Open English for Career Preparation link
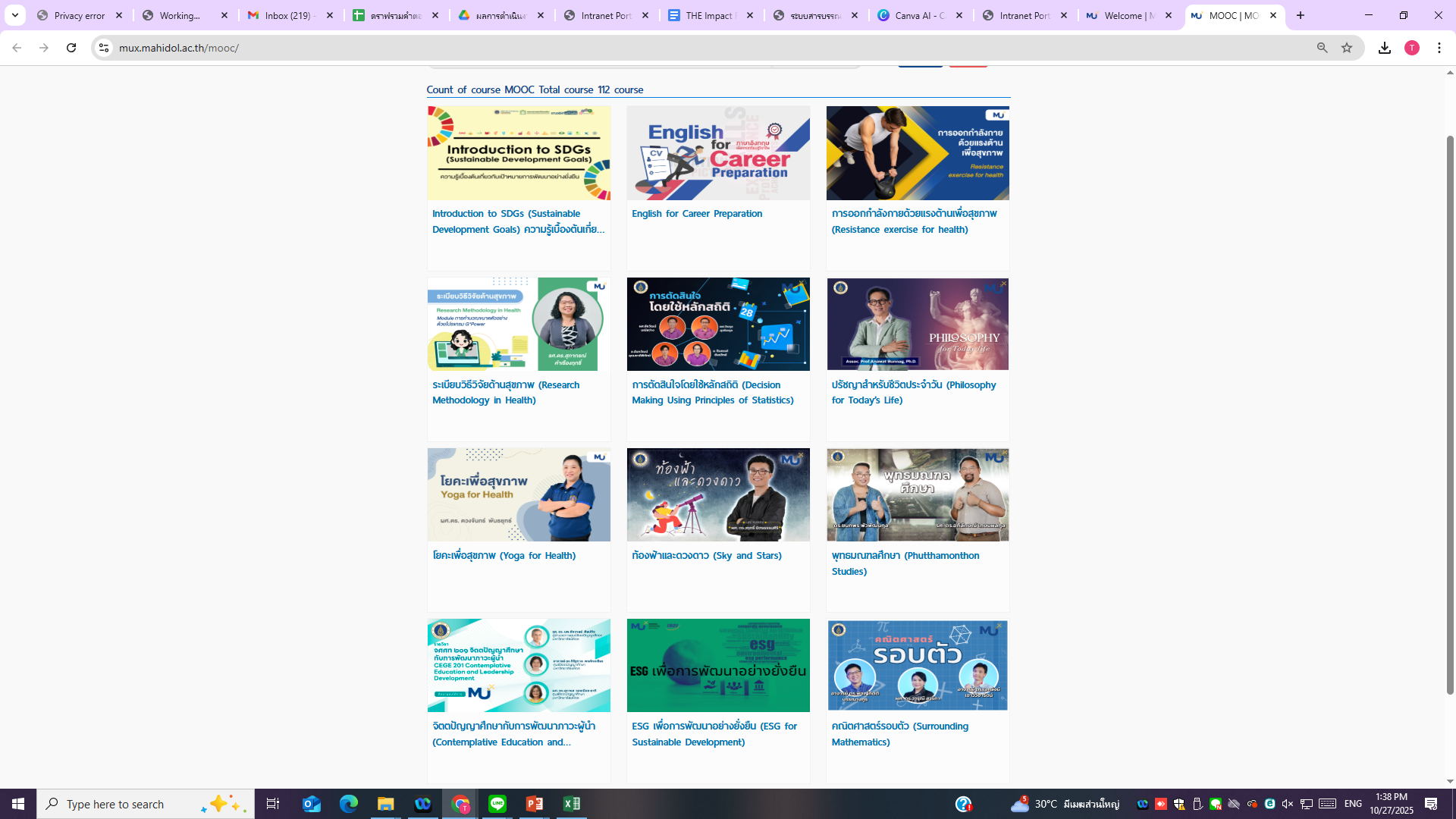 [x=697, y=214]
